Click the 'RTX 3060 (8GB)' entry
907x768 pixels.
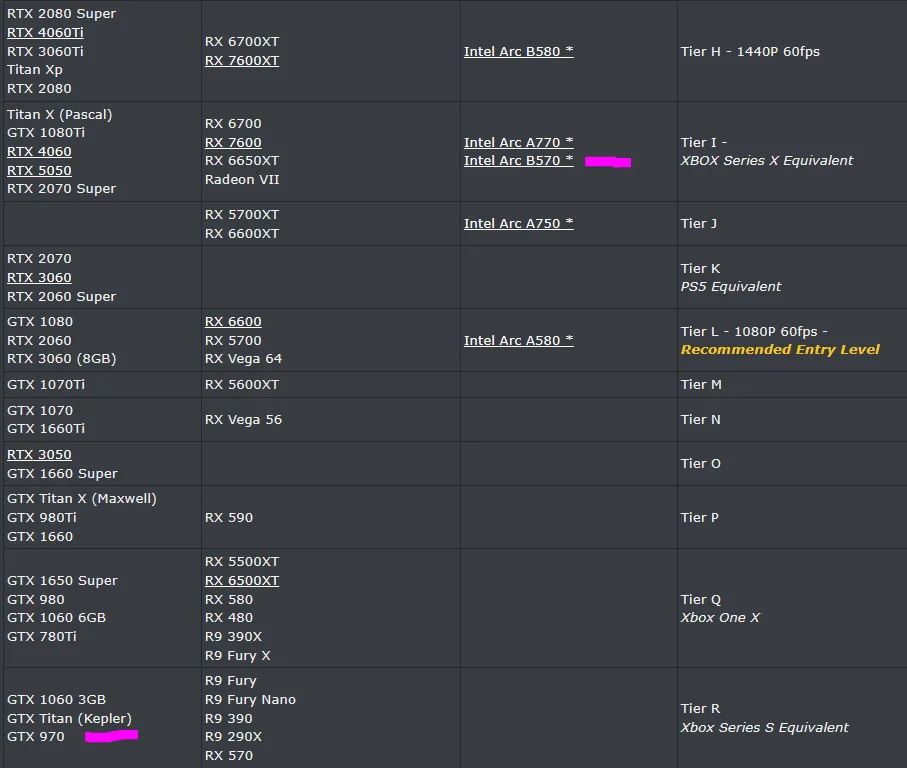point(61,359)
